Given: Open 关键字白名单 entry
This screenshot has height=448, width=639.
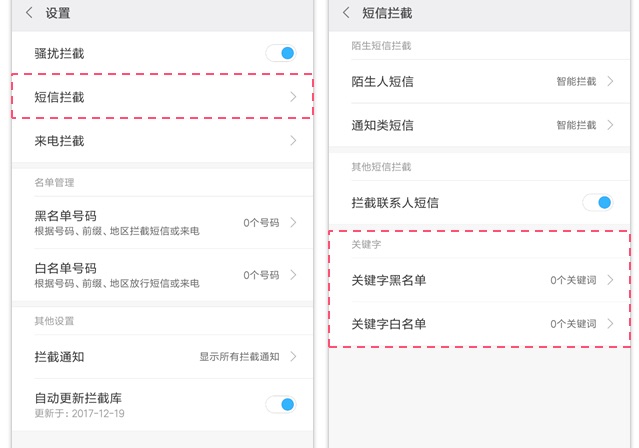Looking at the screenshot, I should pyautogui.click(x=479, y=324).
